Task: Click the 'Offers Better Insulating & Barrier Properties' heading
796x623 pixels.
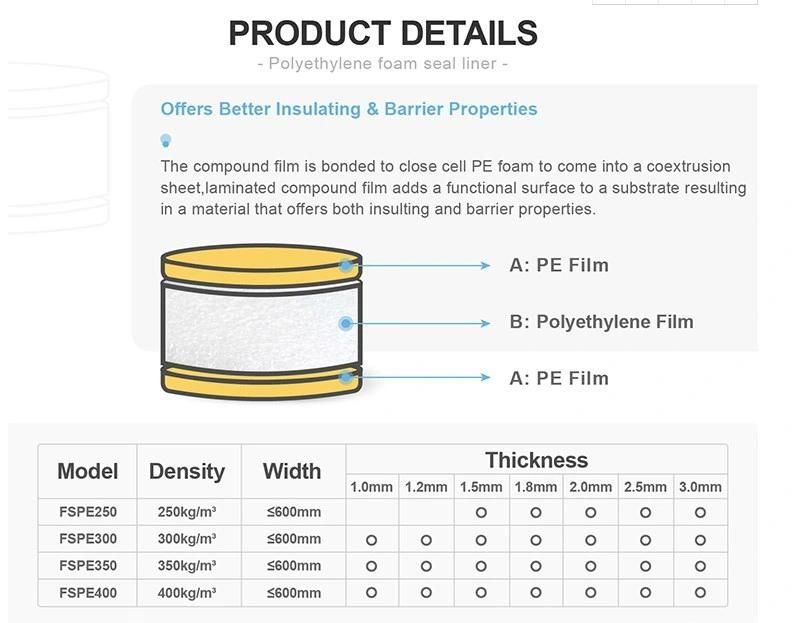Action: point(349,109)
